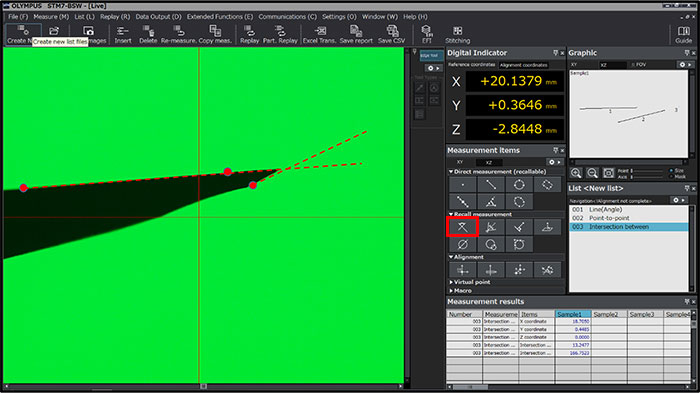Viewport: 700px width, 393px height.
Task: Open edge tool settings dropdown
Action: click(x=433, y=68)
